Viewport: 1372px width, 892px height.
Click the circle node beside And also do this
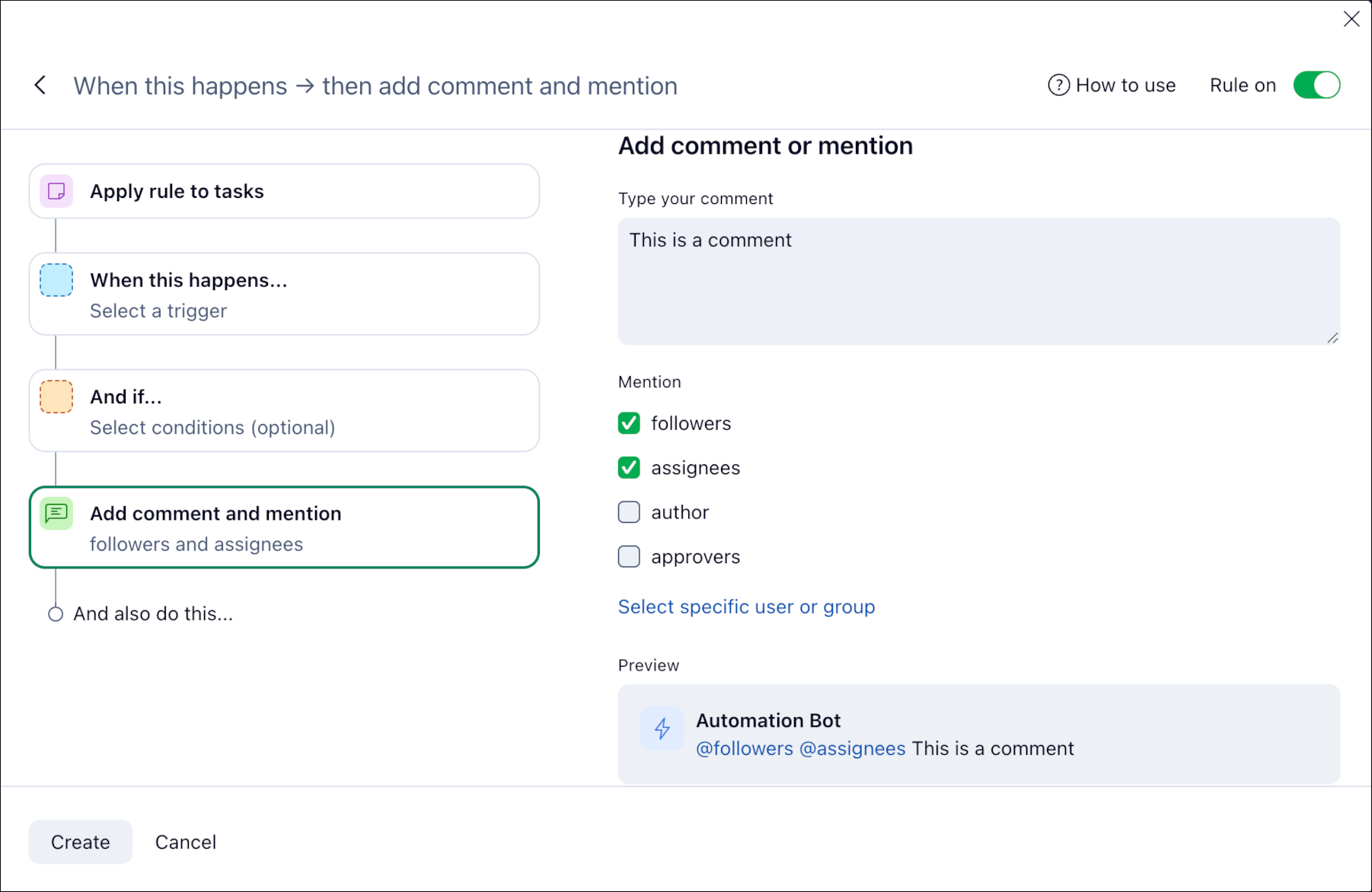pyautogui.click(x=56, y=614)
